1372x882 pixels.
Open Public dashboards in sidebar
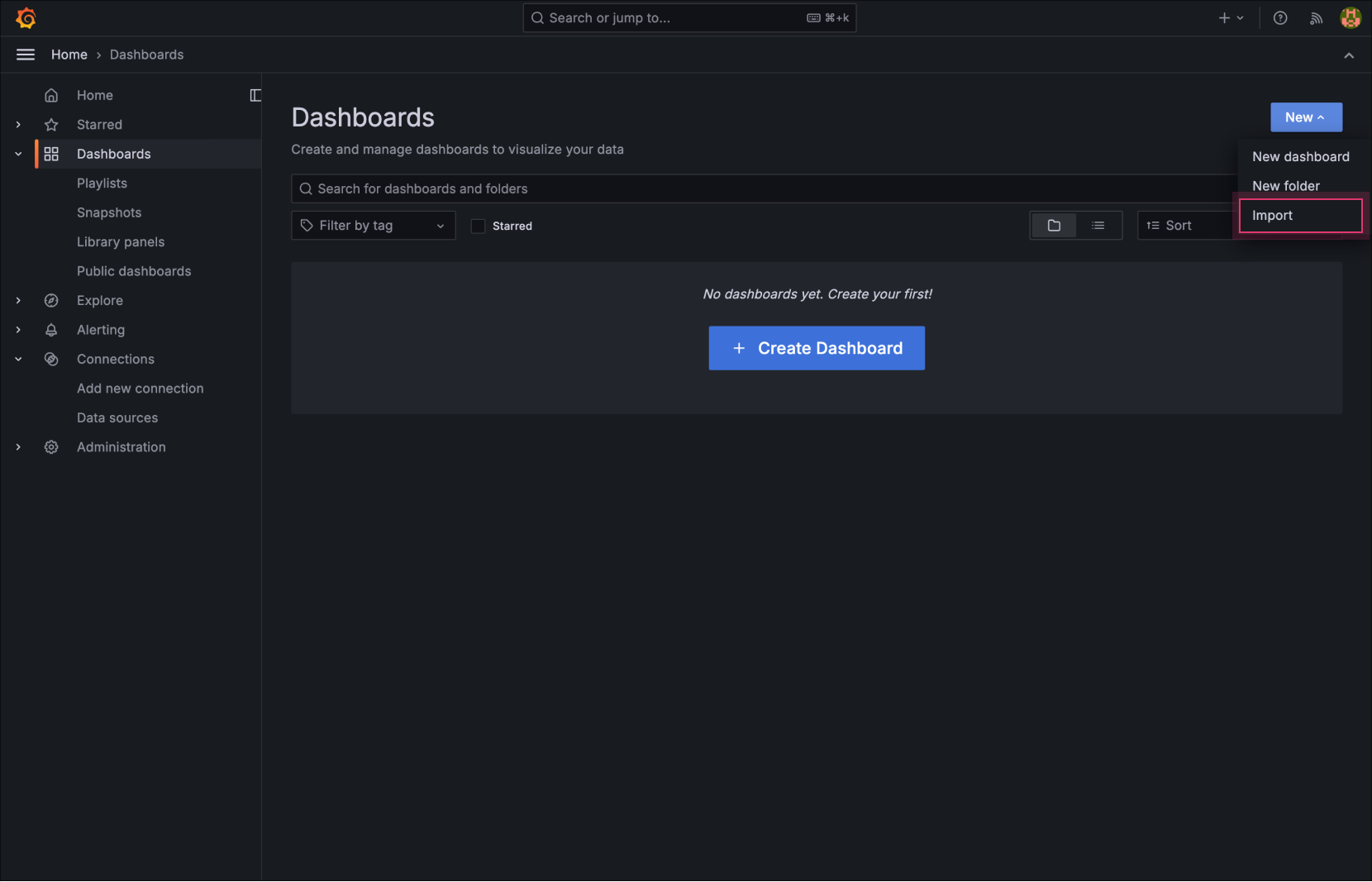(134, 271)
